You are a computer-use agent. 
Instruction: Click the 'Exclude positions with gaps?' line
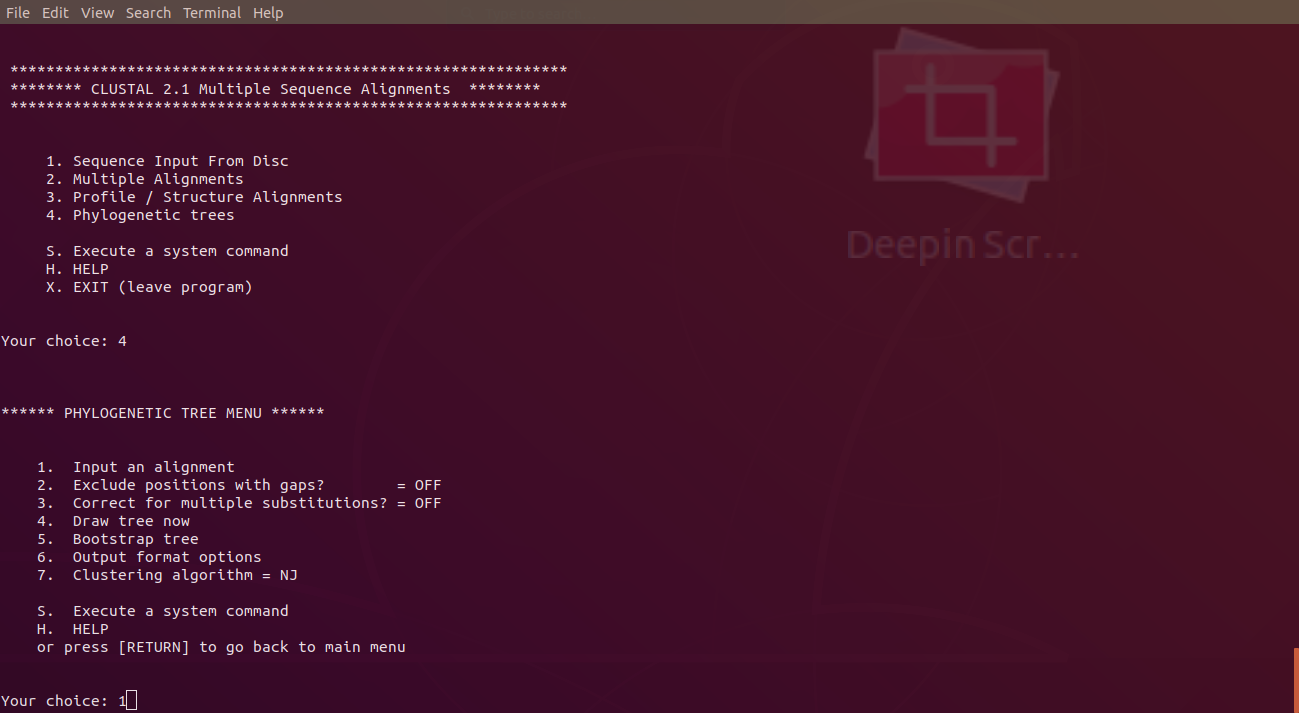(x=239, y=485)
